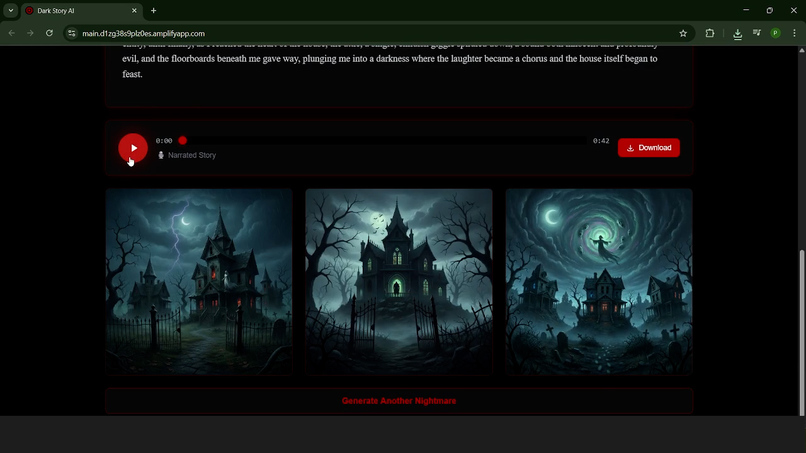Open the green-window mansion image
806x453 pixels.
pyautogui.click(x=399, y=282)
